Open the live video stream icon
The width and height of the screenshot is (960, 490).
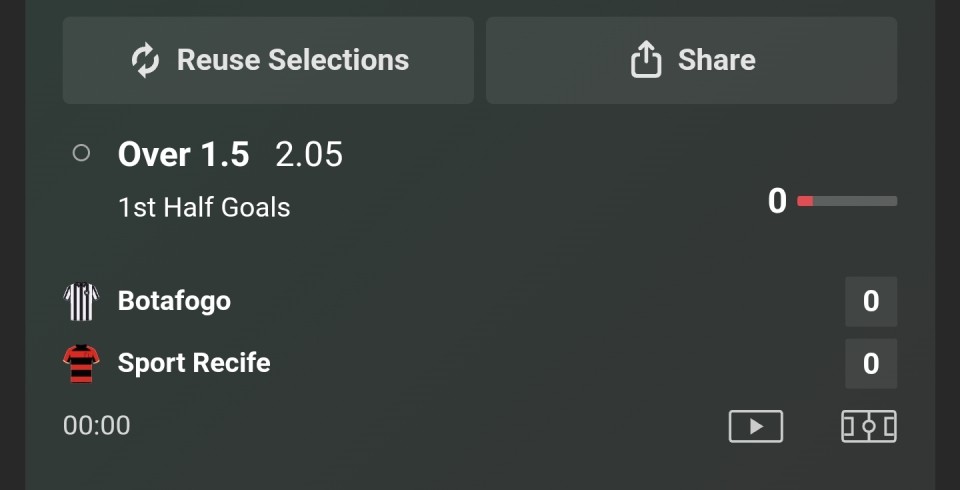point(755,426)
